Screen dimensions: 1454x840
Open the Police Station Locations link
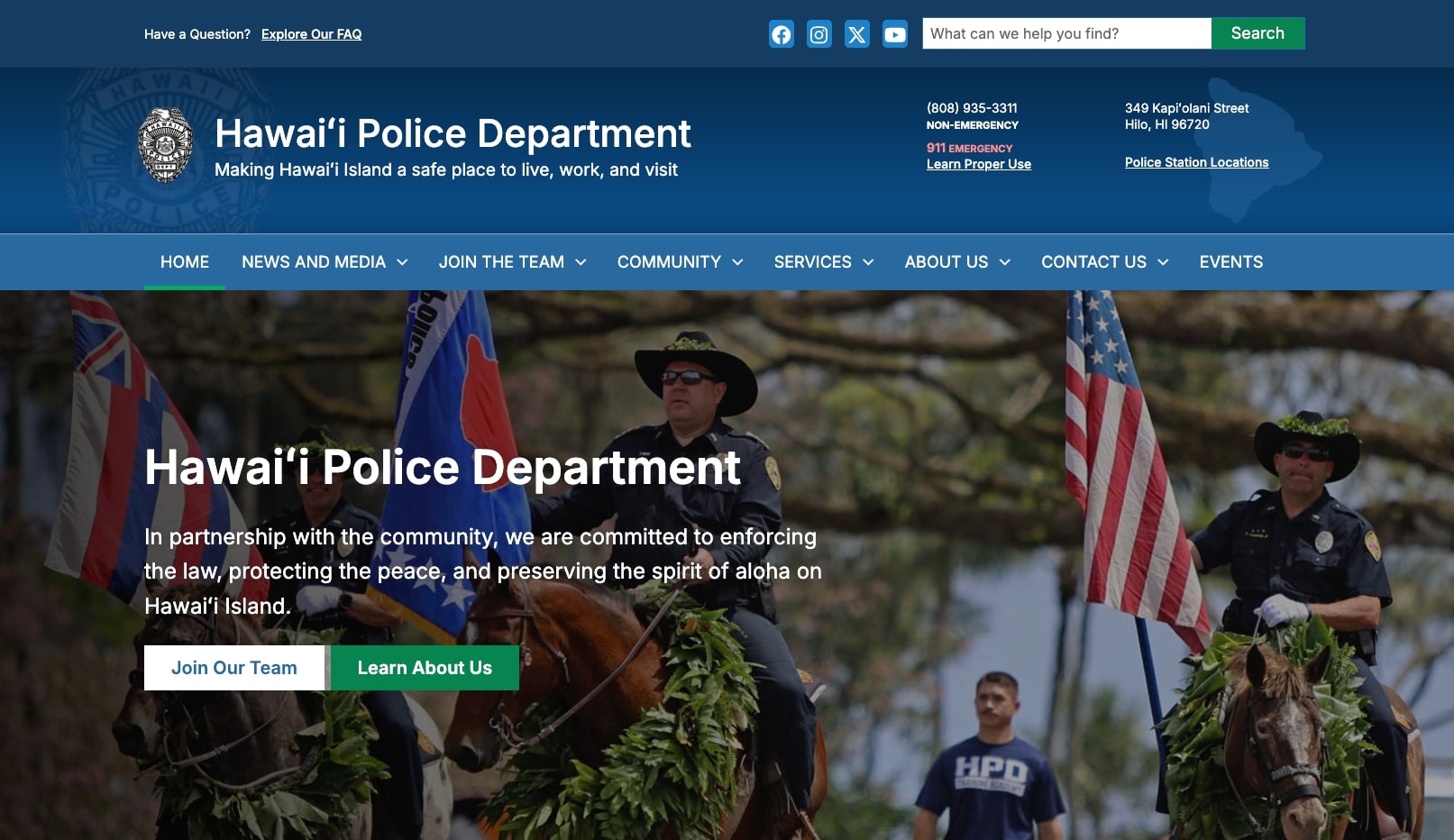tap(1195, 162)
